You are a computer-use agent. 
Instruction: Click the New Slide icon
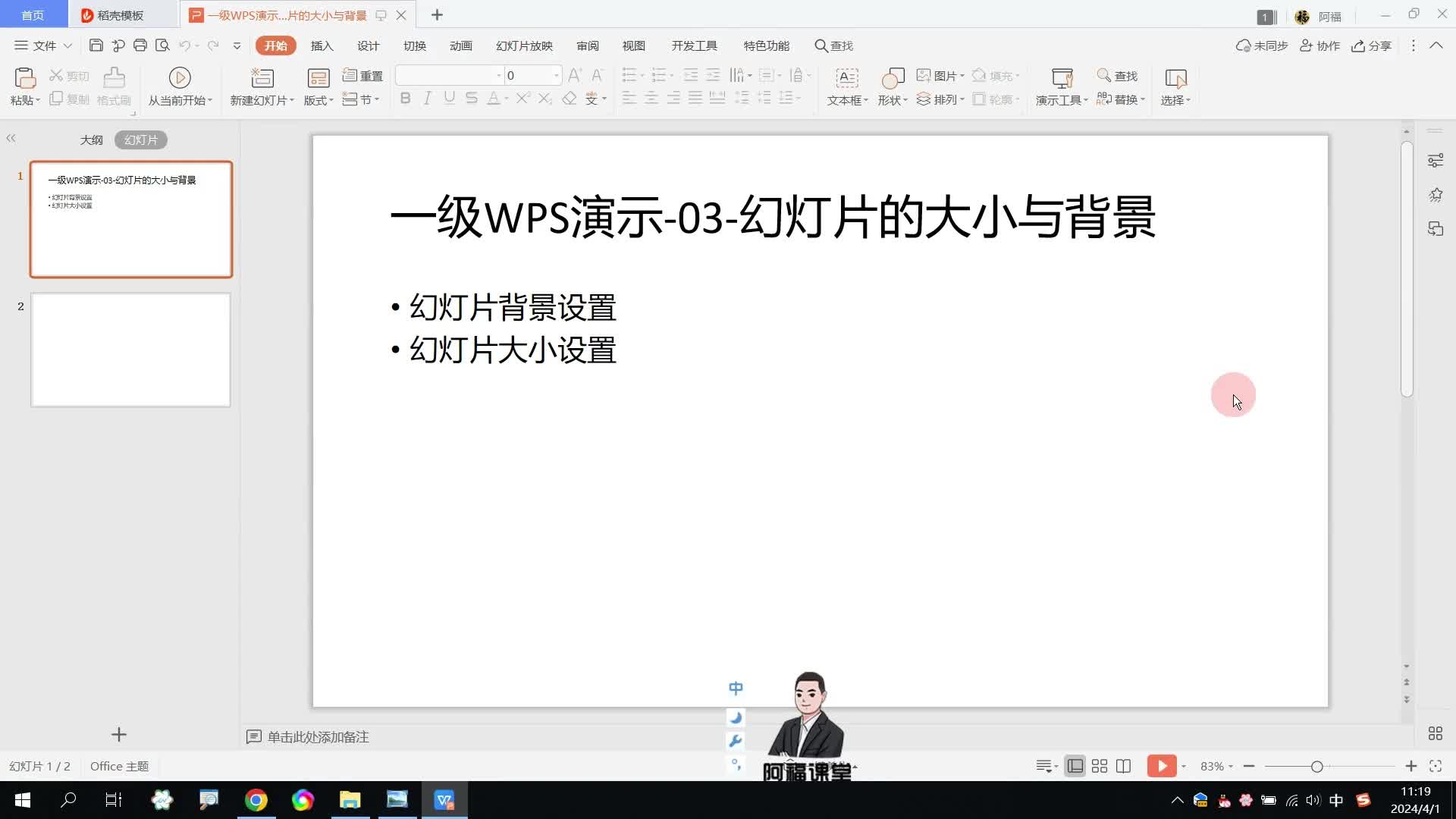(262, 77)
